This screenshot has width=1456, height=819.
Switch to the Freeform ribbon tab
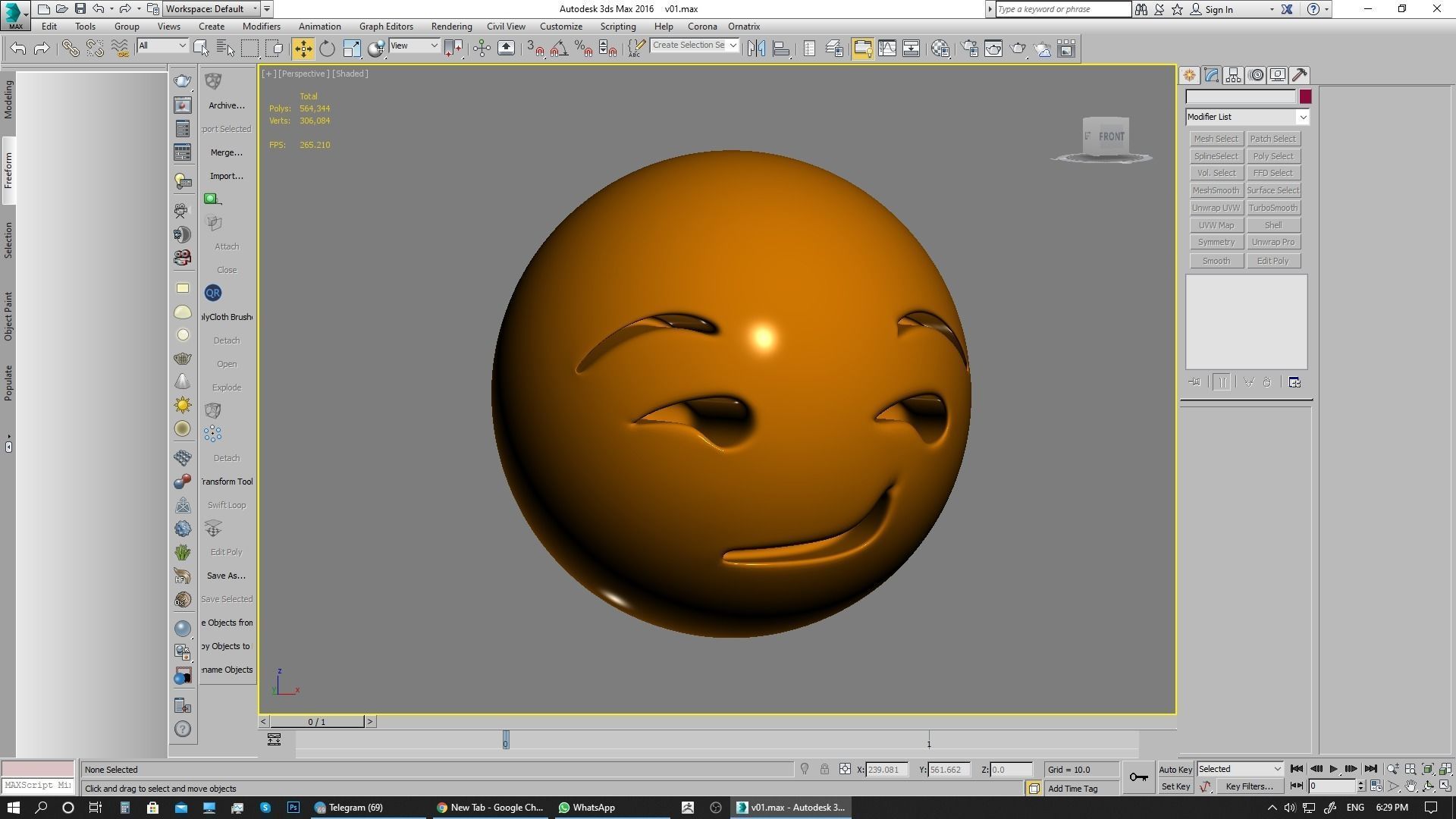click(8, 171)
